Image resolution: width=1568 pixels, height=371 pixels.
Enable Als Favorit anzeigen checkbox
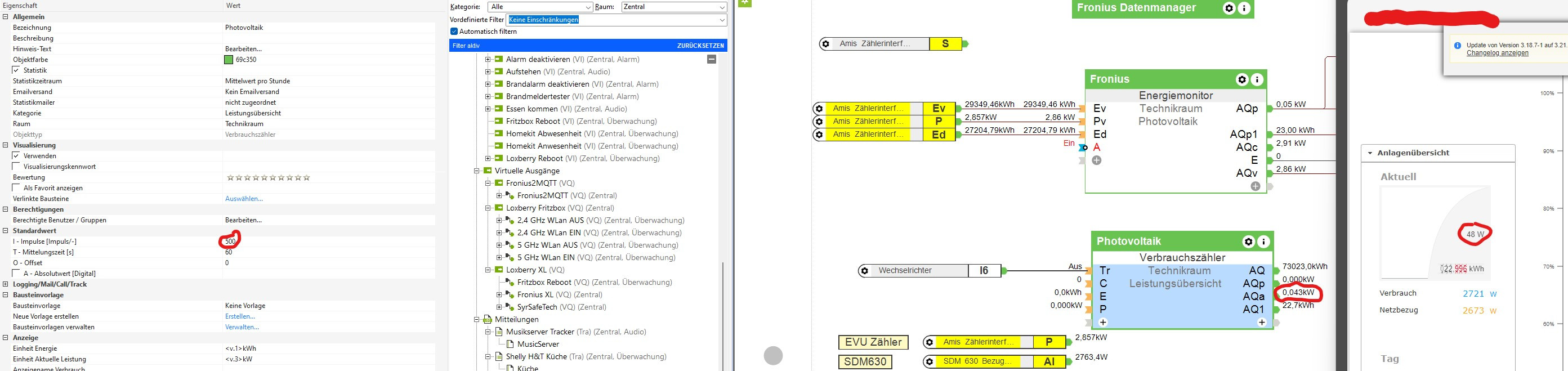click(x=16, y=188)
